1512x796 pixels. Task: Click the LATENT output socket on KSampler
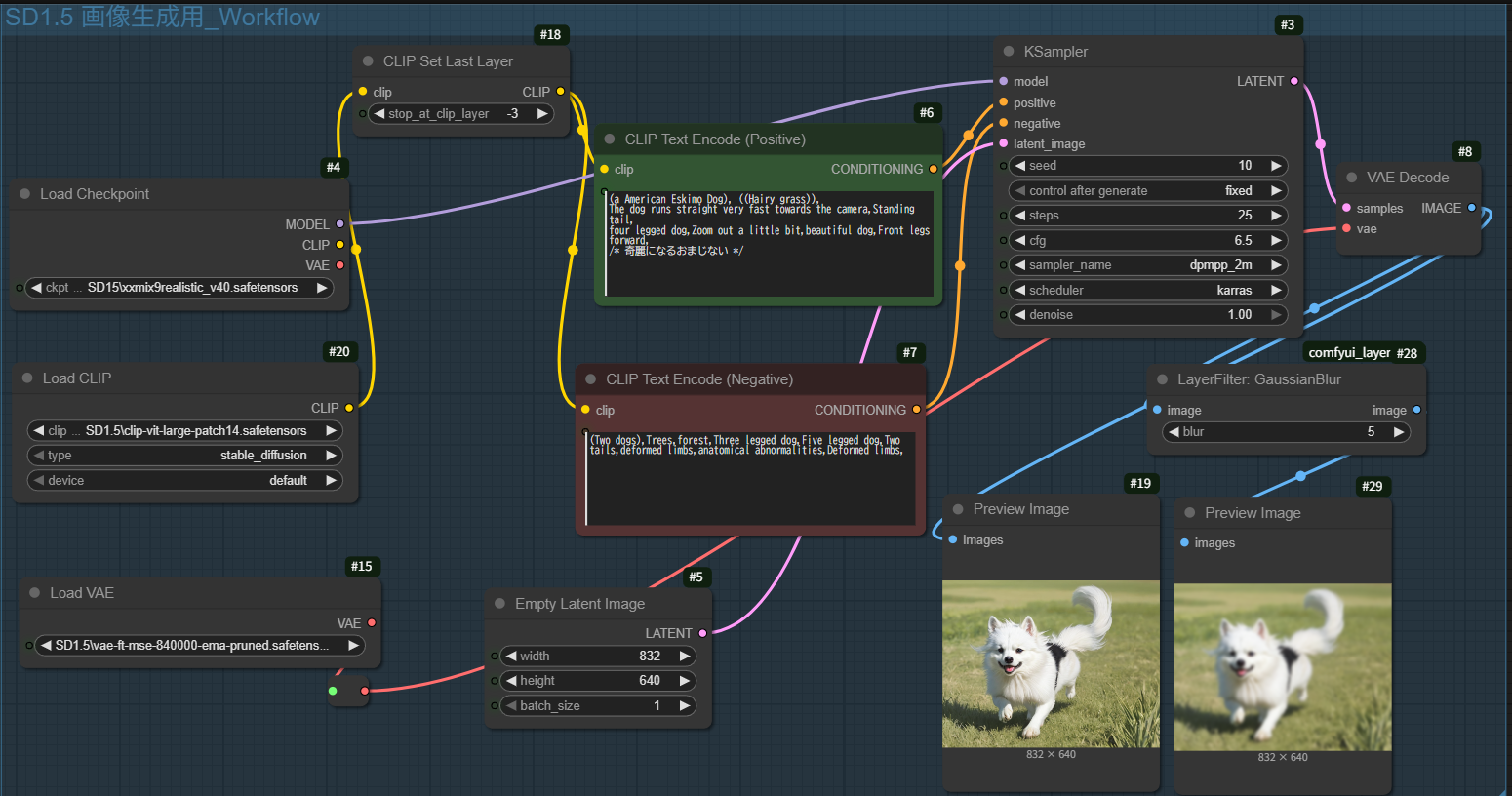click(1294, 81)
